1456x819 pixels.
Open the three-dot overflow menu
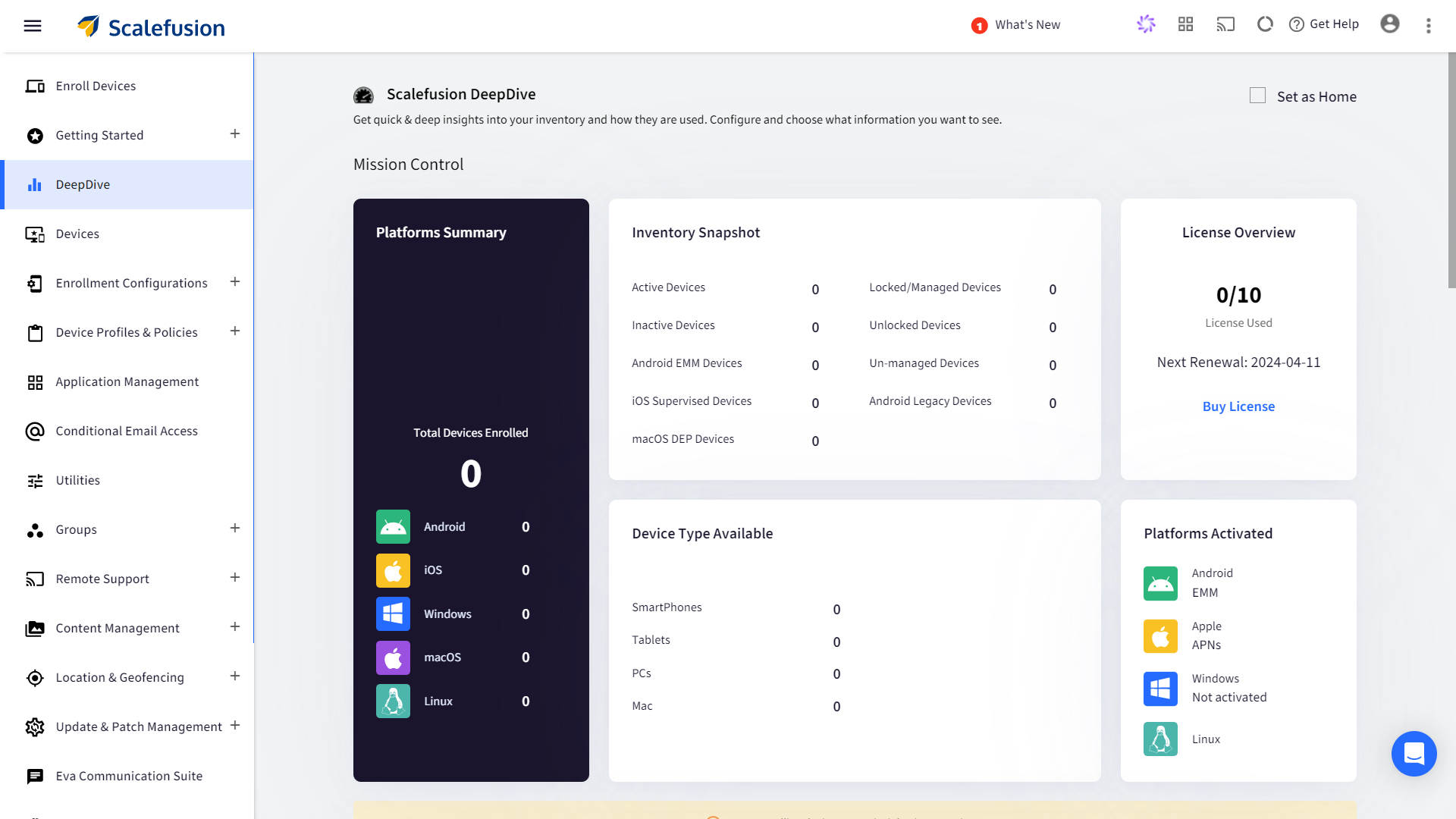[x=1428, y=25]
